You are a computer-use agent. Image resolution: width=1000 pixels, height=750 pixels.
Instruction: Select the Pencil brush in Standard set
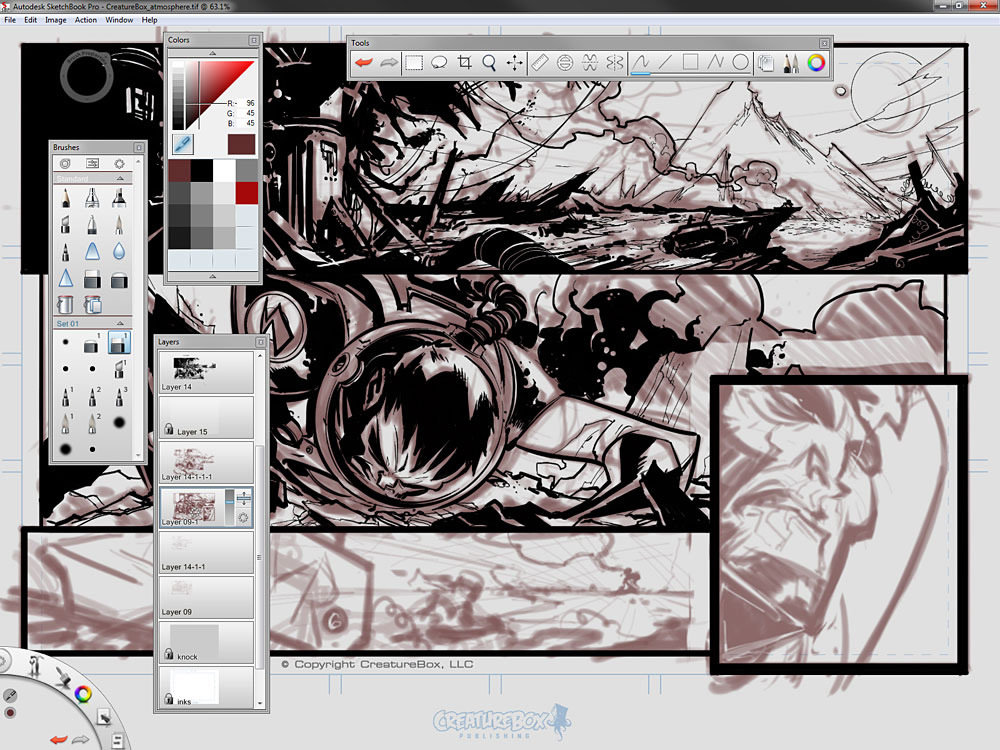point(66,198)
